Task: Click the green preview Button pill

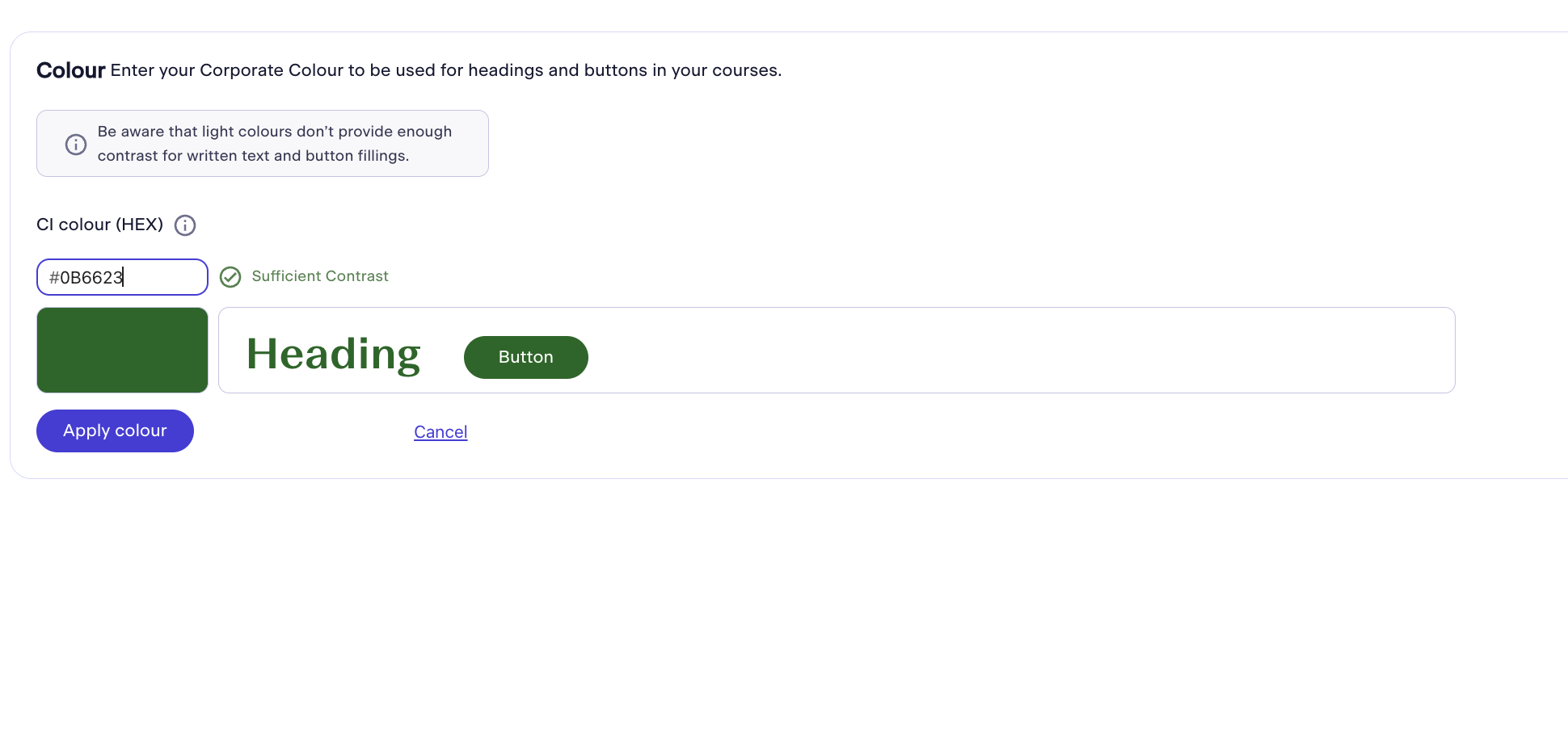Action: 526,357
